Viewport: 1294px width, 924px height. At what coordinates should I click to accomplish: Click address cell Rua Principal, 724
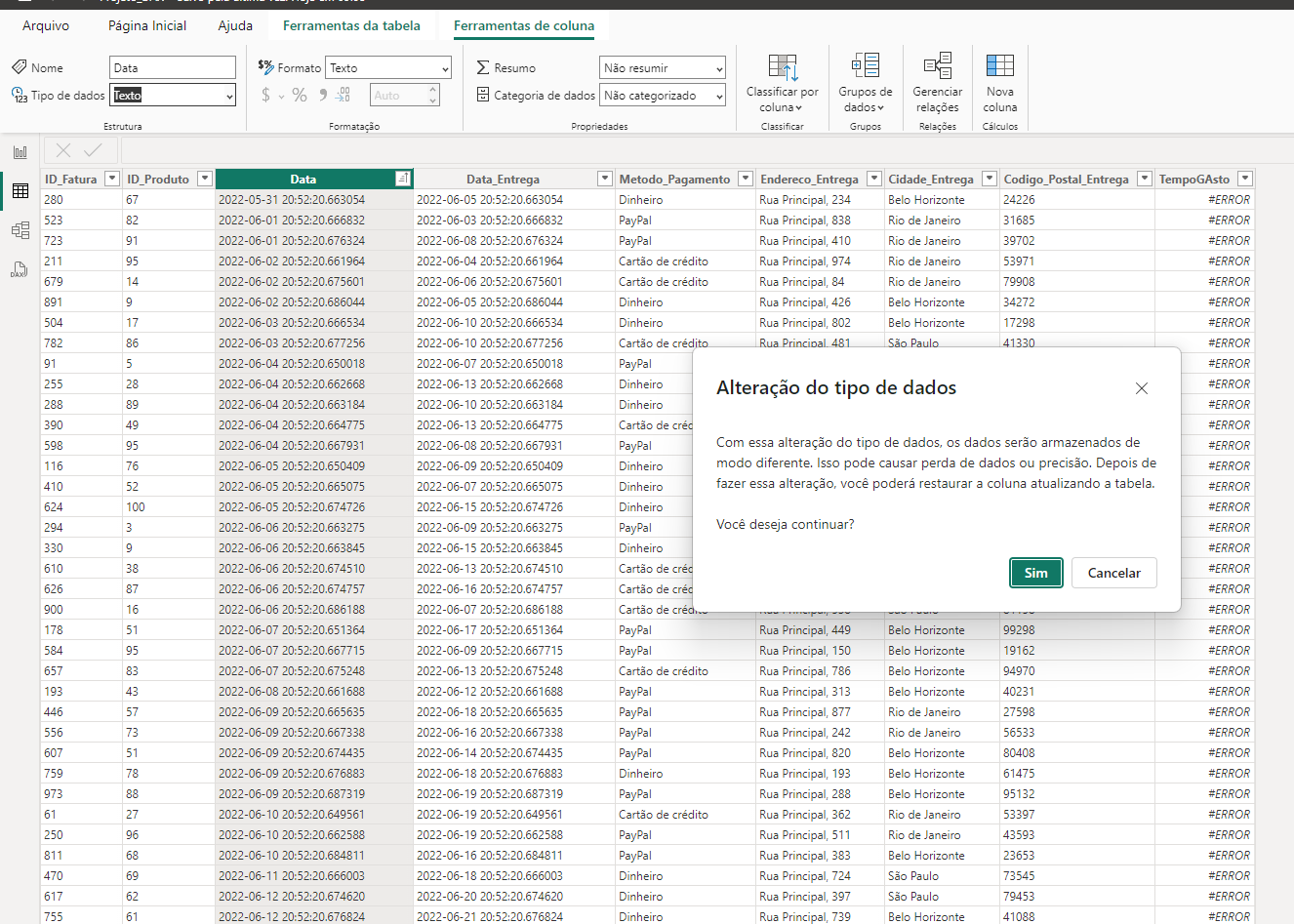tap(821, 875)
